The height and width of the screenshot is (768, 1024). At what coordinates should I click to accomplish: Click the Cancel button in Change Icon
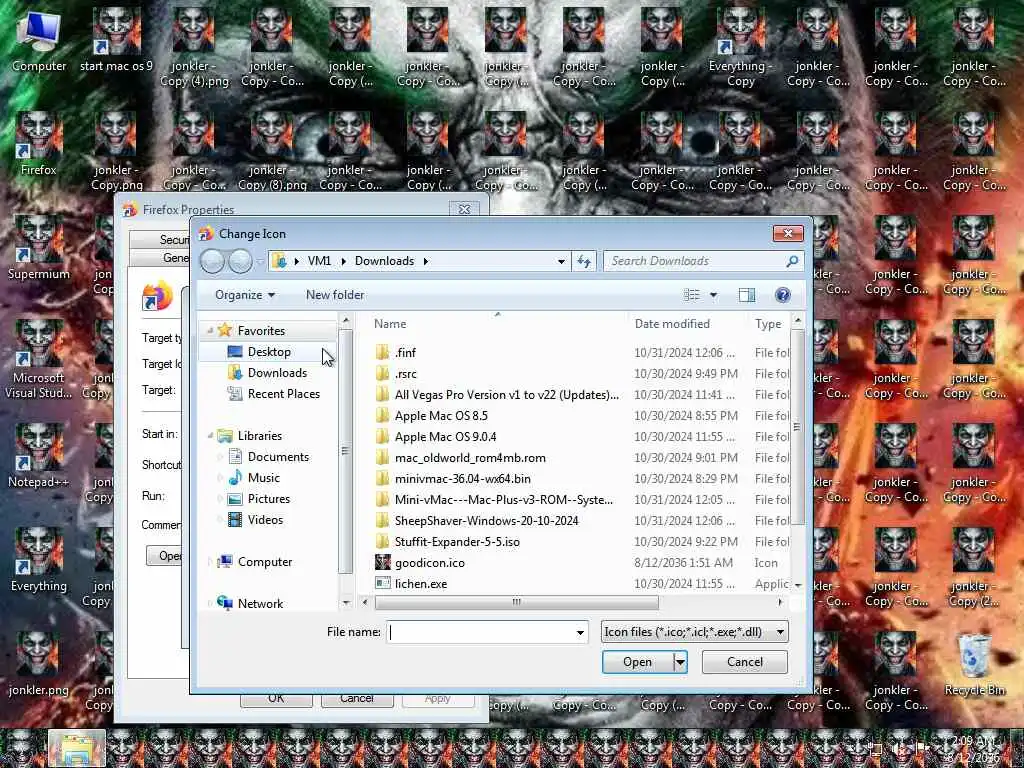pyautogui.click(x=744, y=662)
